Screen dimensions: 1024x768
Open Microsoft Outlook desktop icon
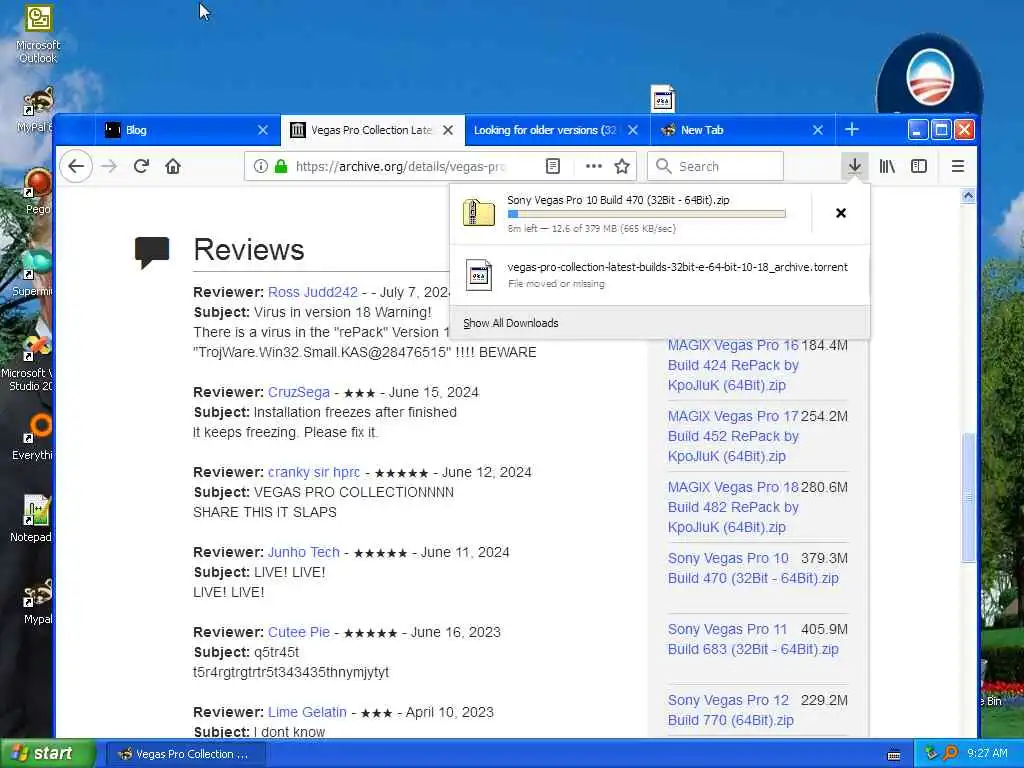click(38, 34)
